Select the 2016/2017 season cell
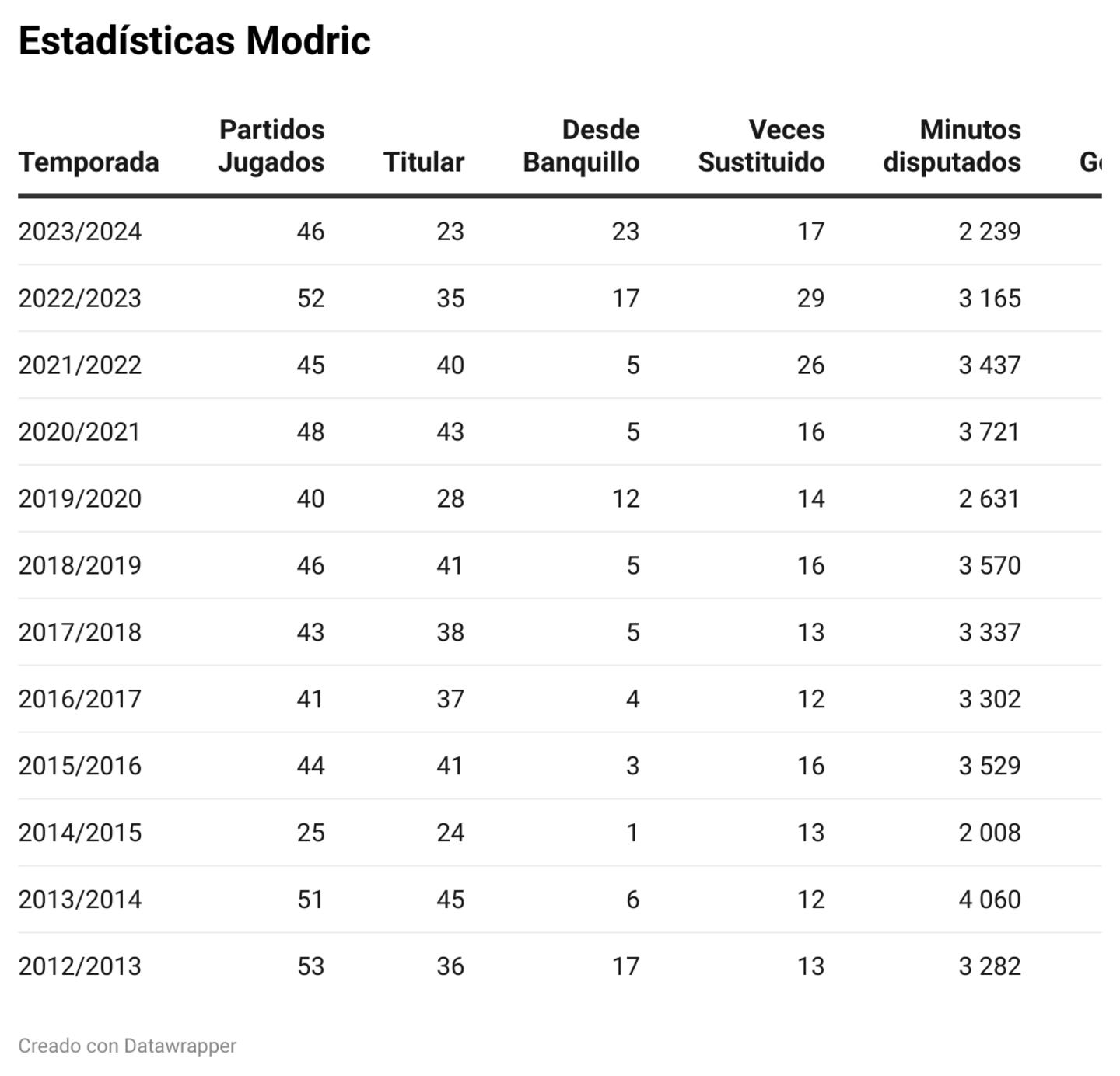The image size is (1120, 1076). pos(80,699)
